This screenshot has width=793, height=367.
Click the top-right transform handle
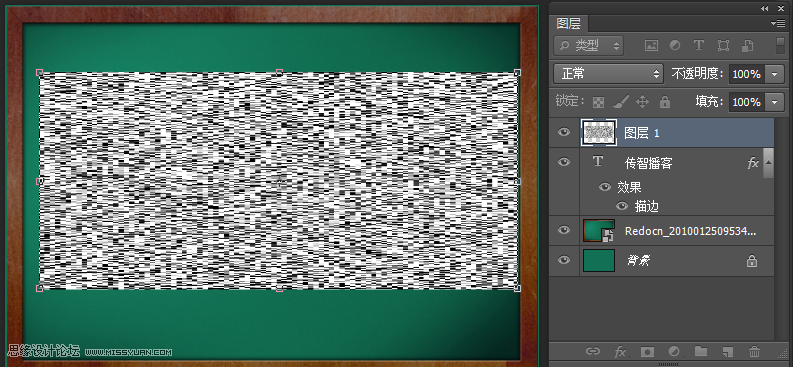pos(517,72)
